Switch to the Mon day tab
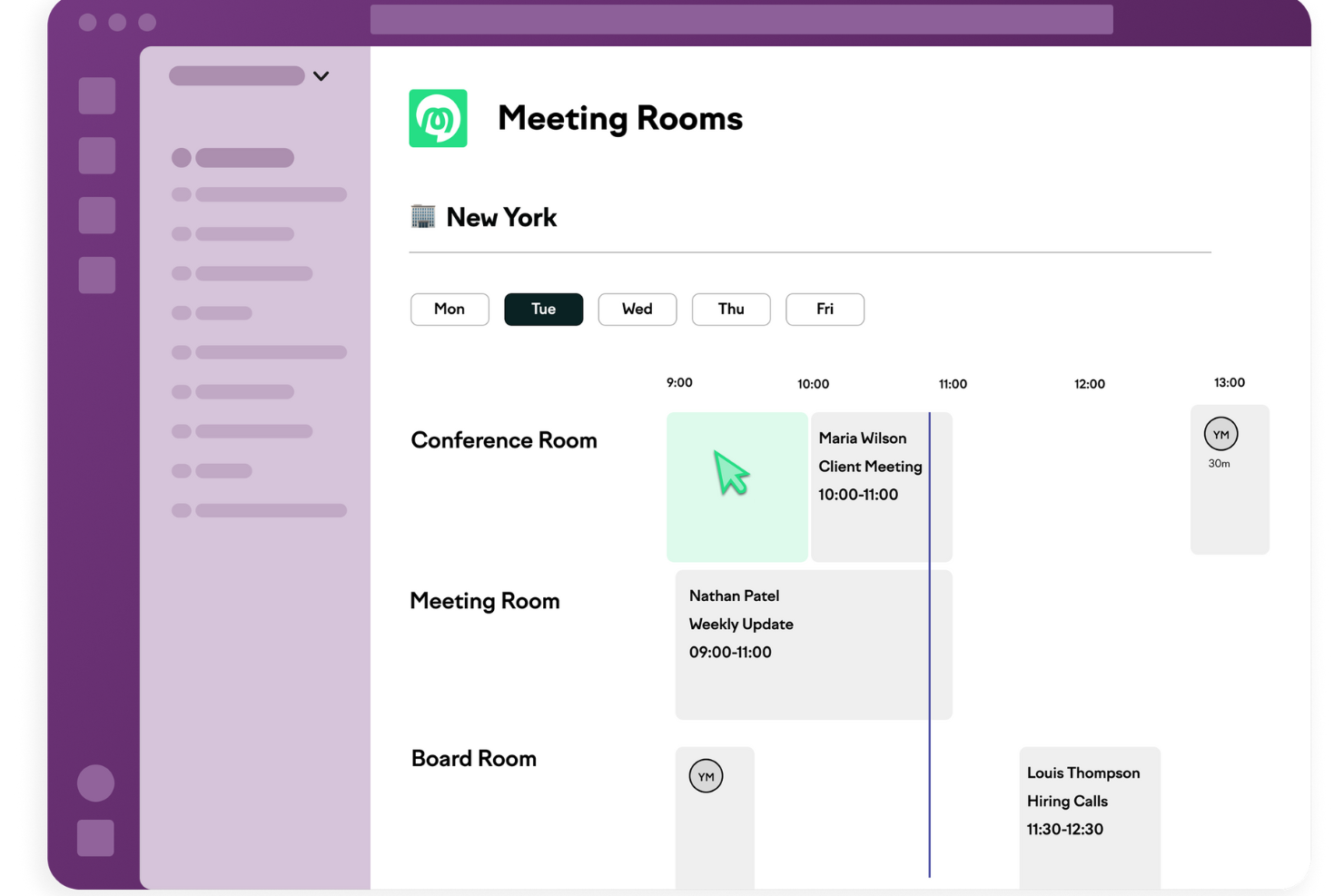The image size is (1344, 896). pos(450,309)
